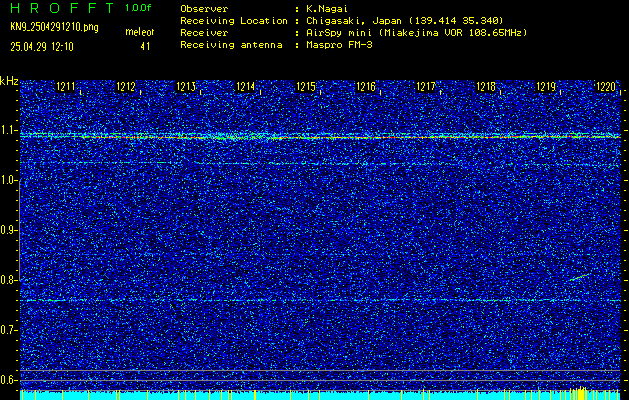Click the 0.8 kHz axis label
629x400 pixels.
point(8,280)
